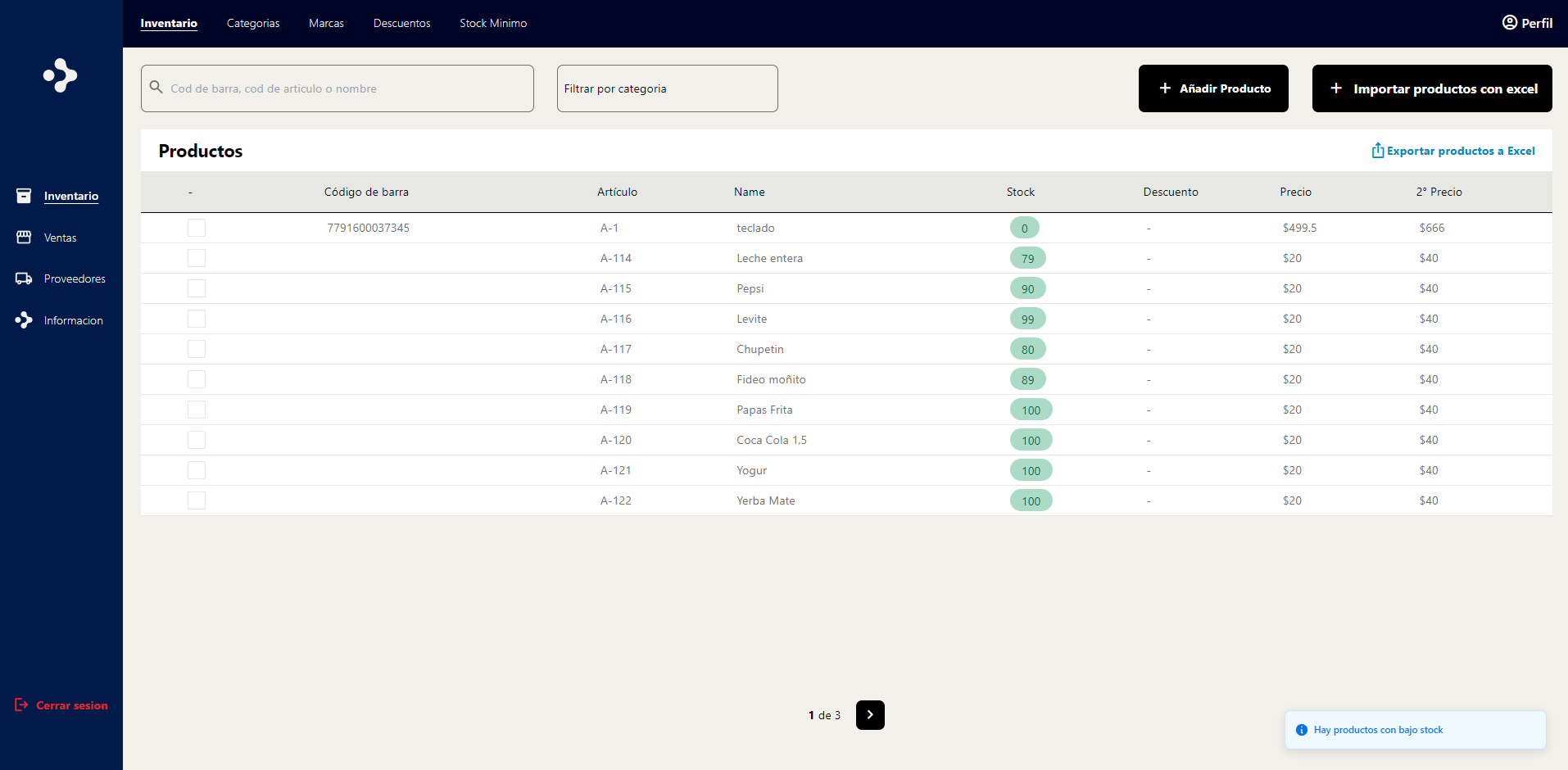Open the Stock Minimo tab
The image size is (1568, 770).
click(x=493, y=23)
